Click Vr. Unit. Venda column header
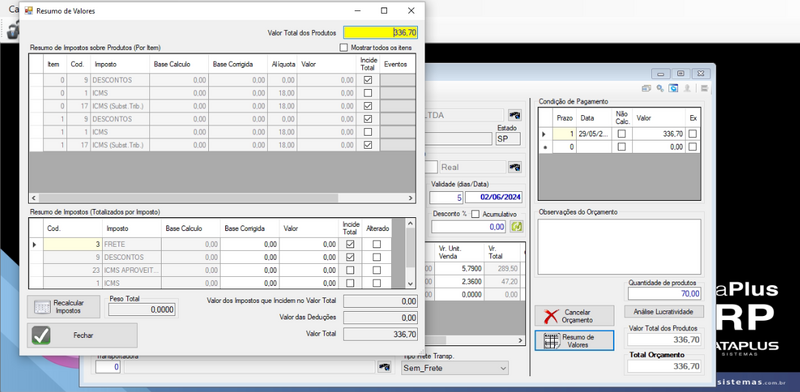Image resolution: width=800 pixels, height=392 pixels. [459, 252]
